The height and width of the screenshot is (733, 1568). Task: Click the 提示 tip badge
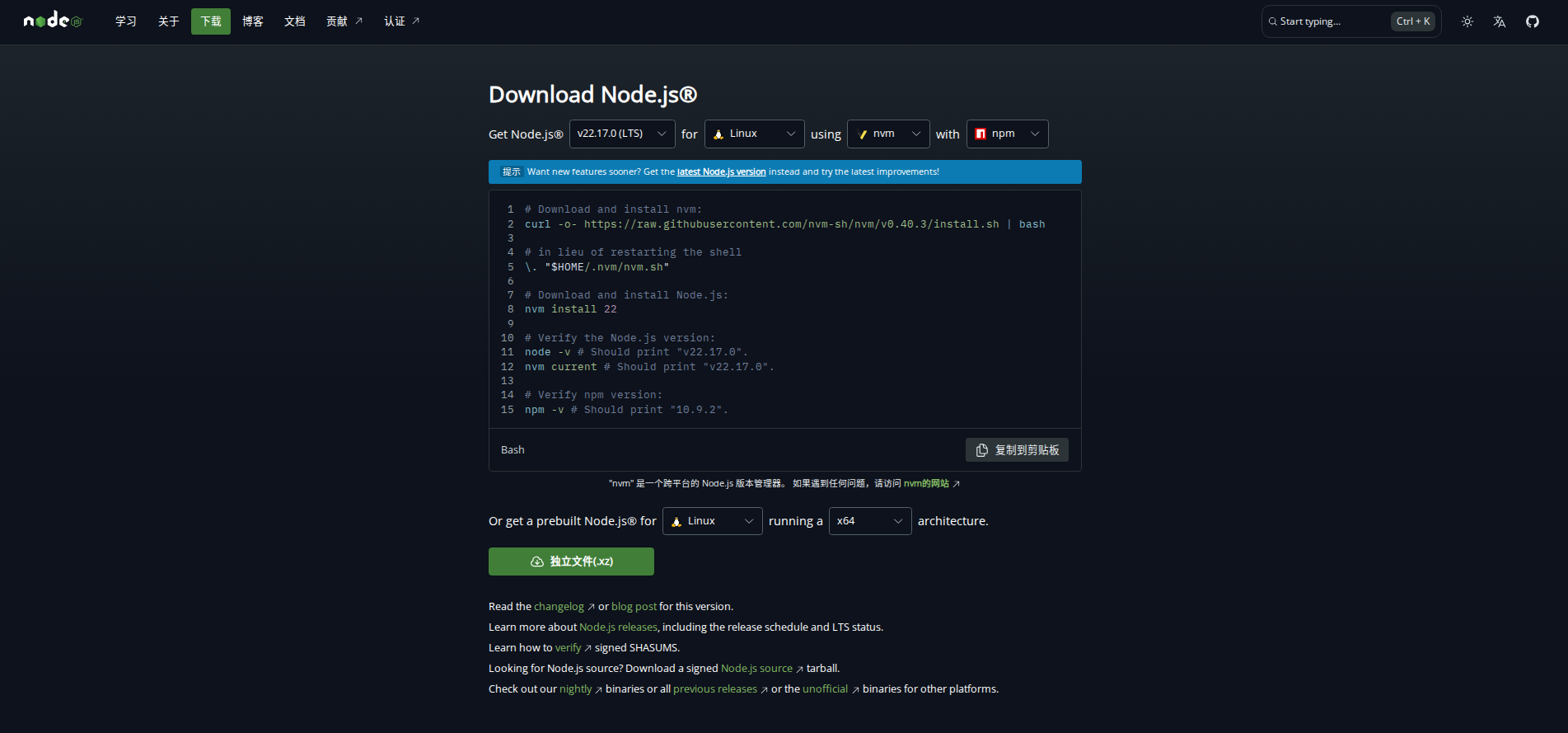click(x=512, y=172)
